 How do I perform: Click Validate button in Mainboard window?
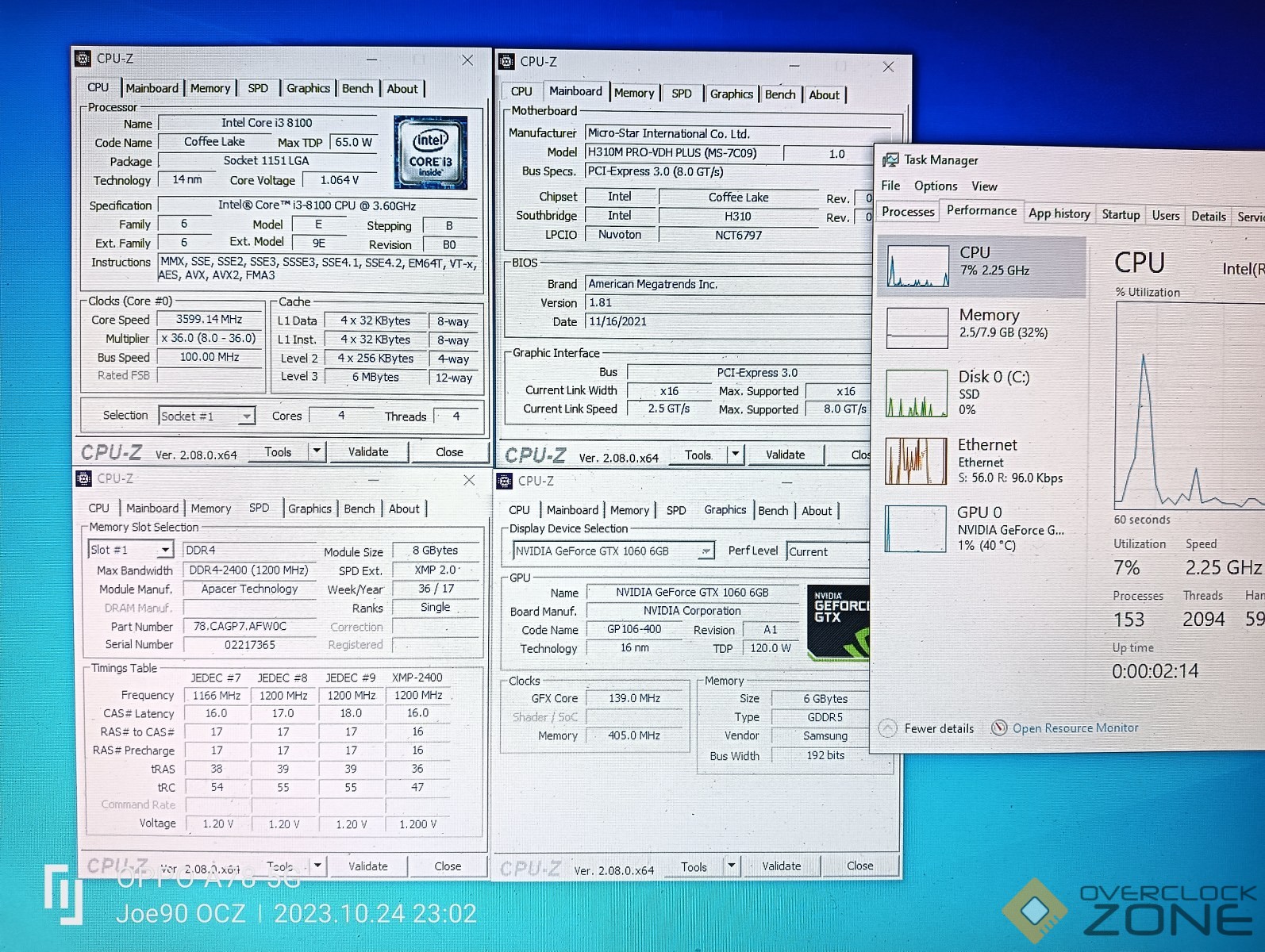pyautogui.click(x=785, y=455)
